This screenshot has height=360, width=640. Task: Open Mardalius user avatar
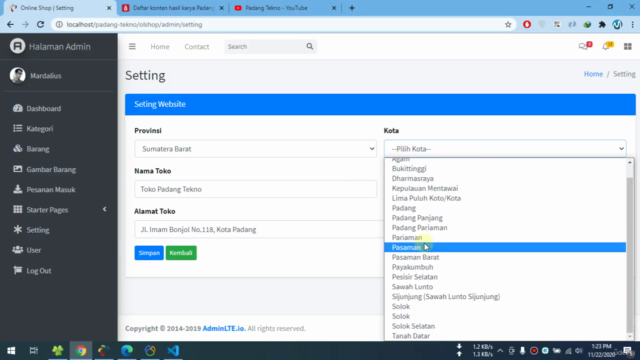pos(18,76)
